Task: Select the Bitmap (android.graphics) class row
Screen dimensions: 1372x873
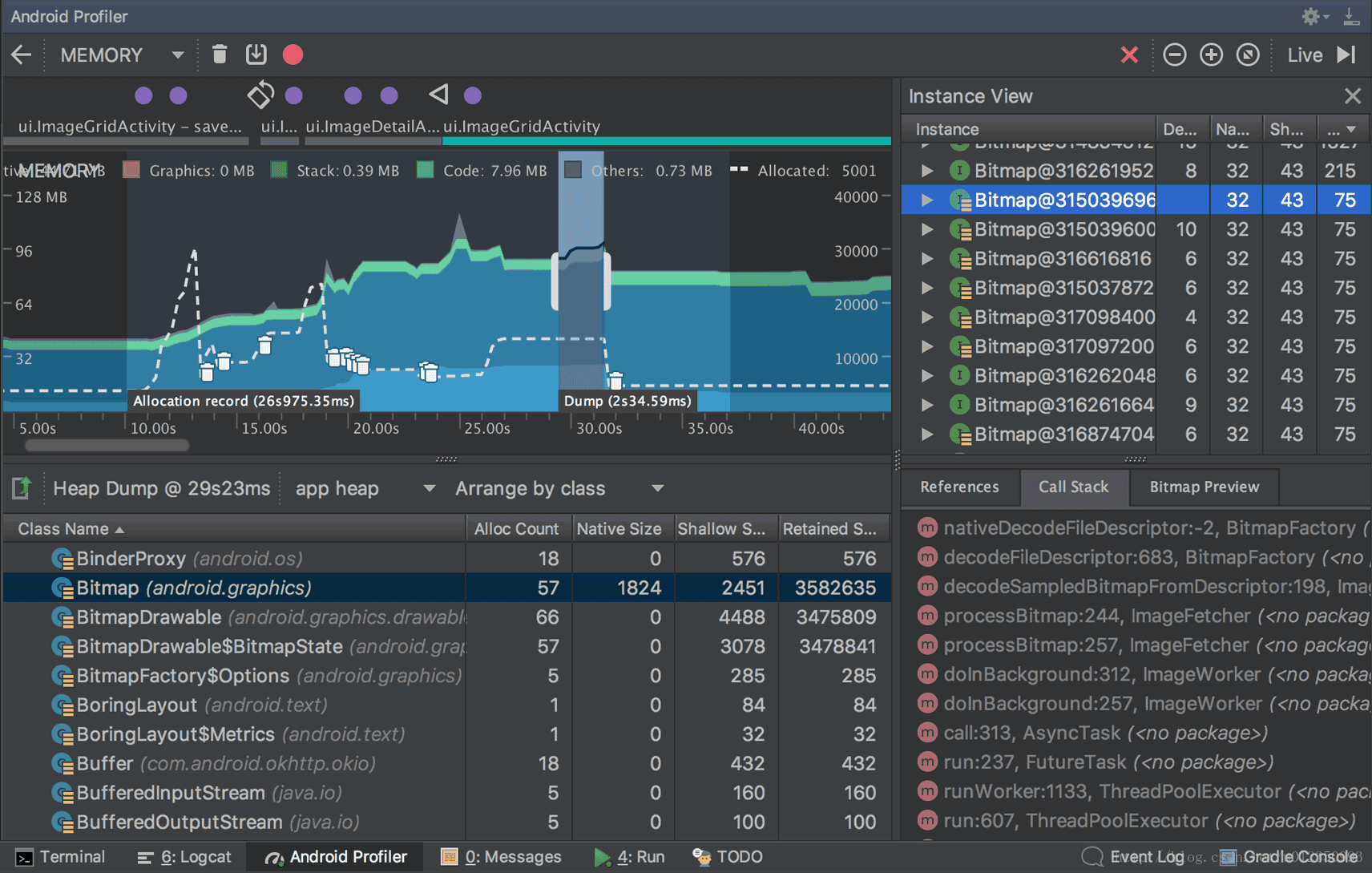Action: point(447,588)
